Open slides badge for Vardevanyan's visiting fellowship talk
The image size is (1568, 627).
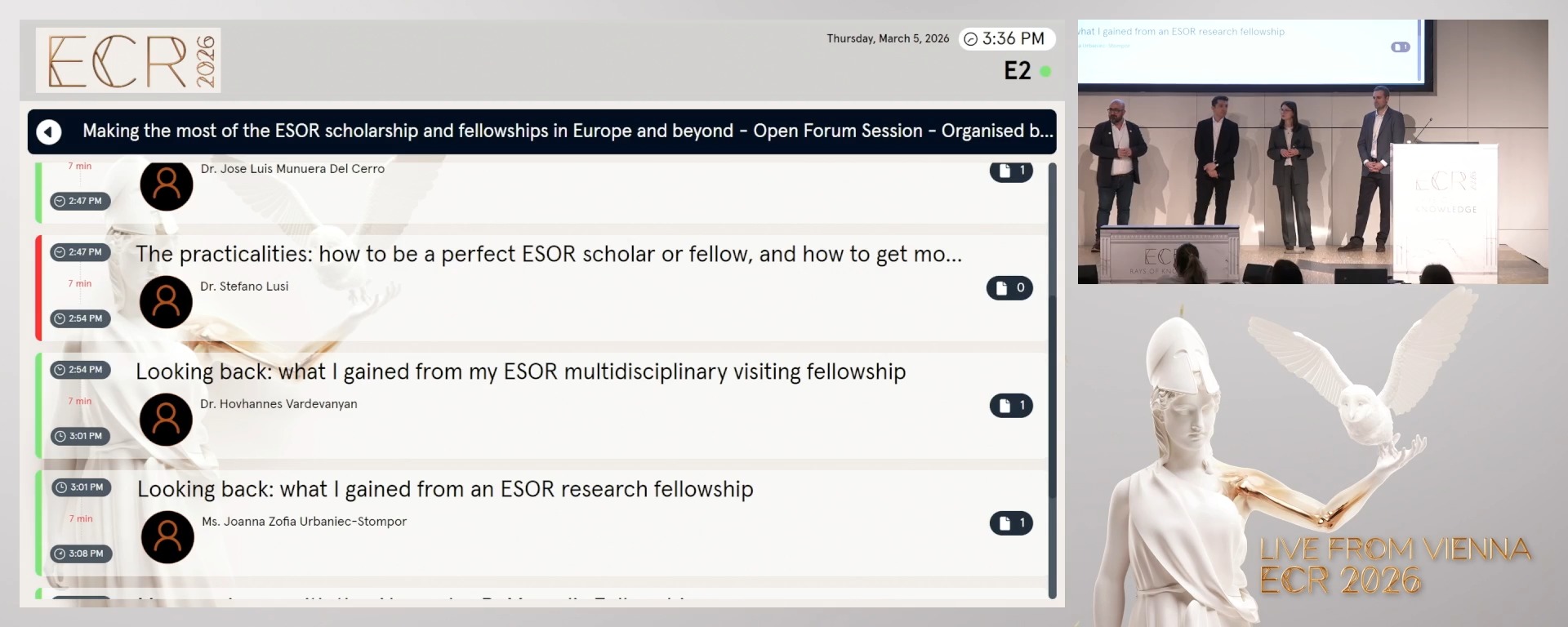pyautogui.click(x=1011, y=406)
